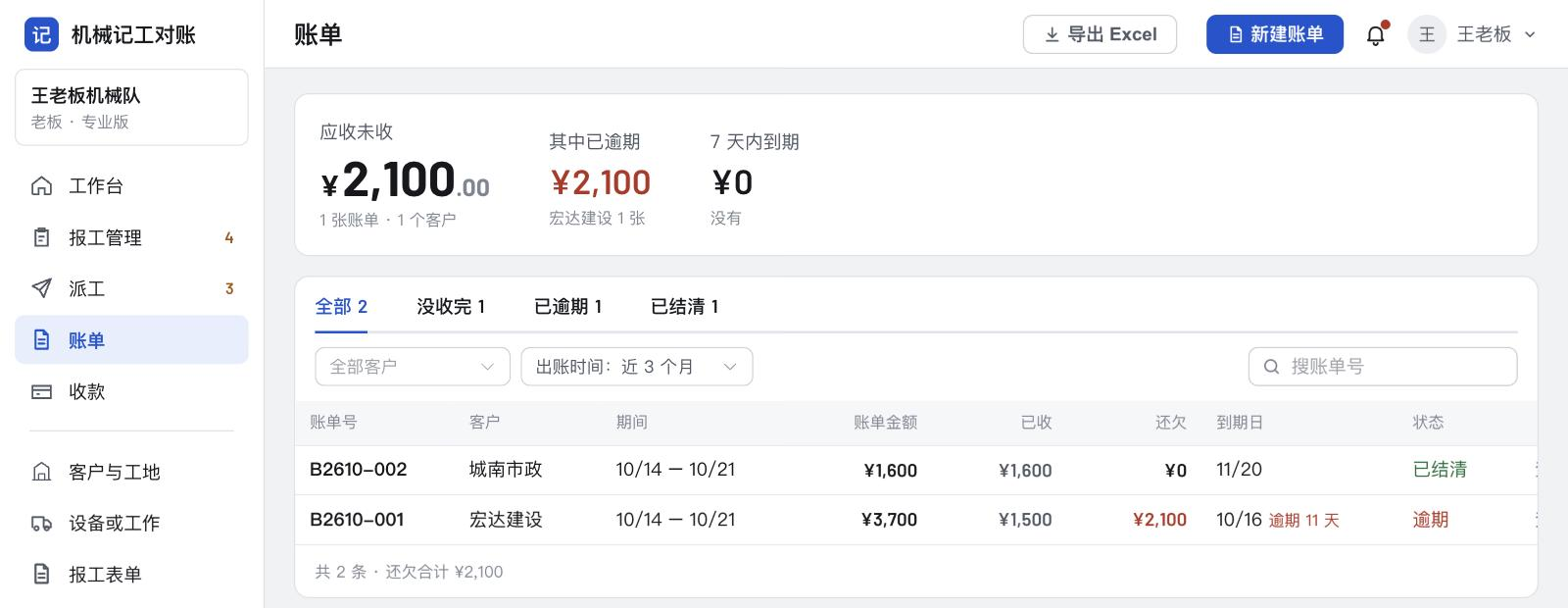Click the 账单金额 column header

tap(885, 423)
